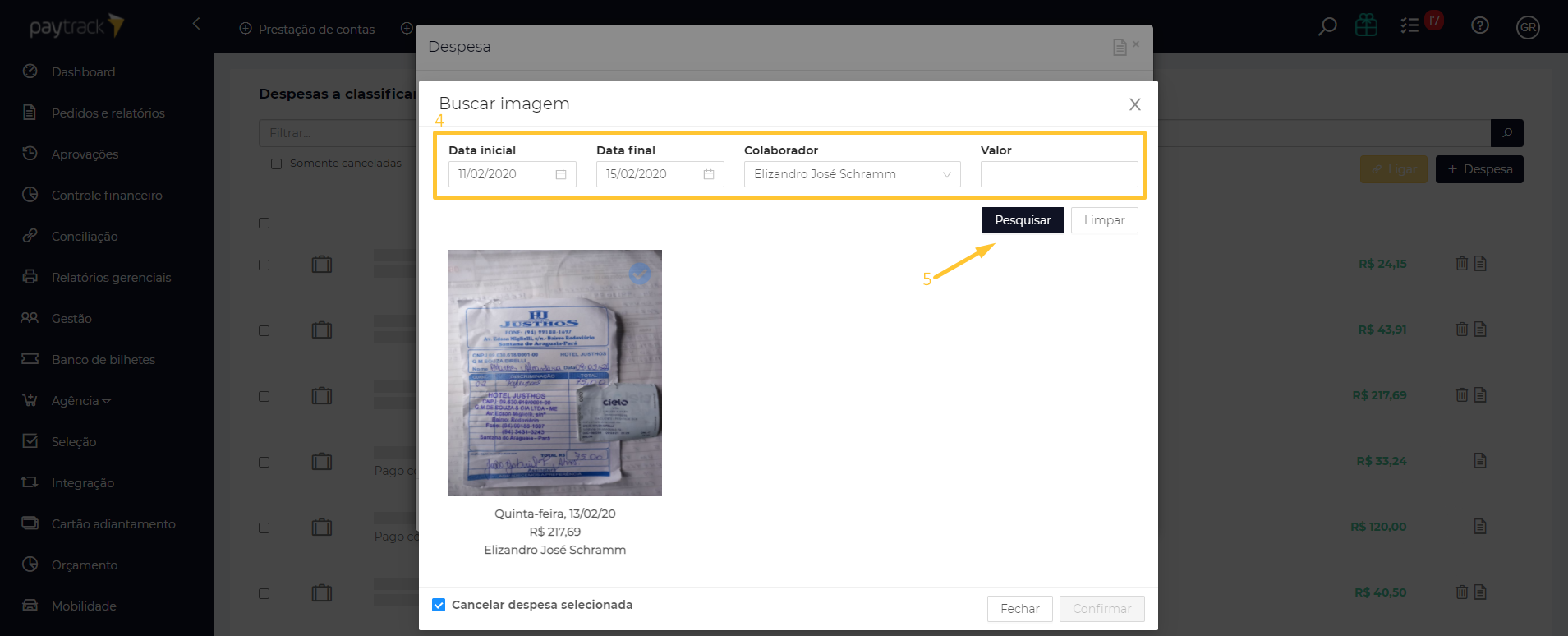Viewport: 1568px width, 636px height.
Task: Close the Buscar imagem dialog with X
Action: click(x=1134, y=104)
